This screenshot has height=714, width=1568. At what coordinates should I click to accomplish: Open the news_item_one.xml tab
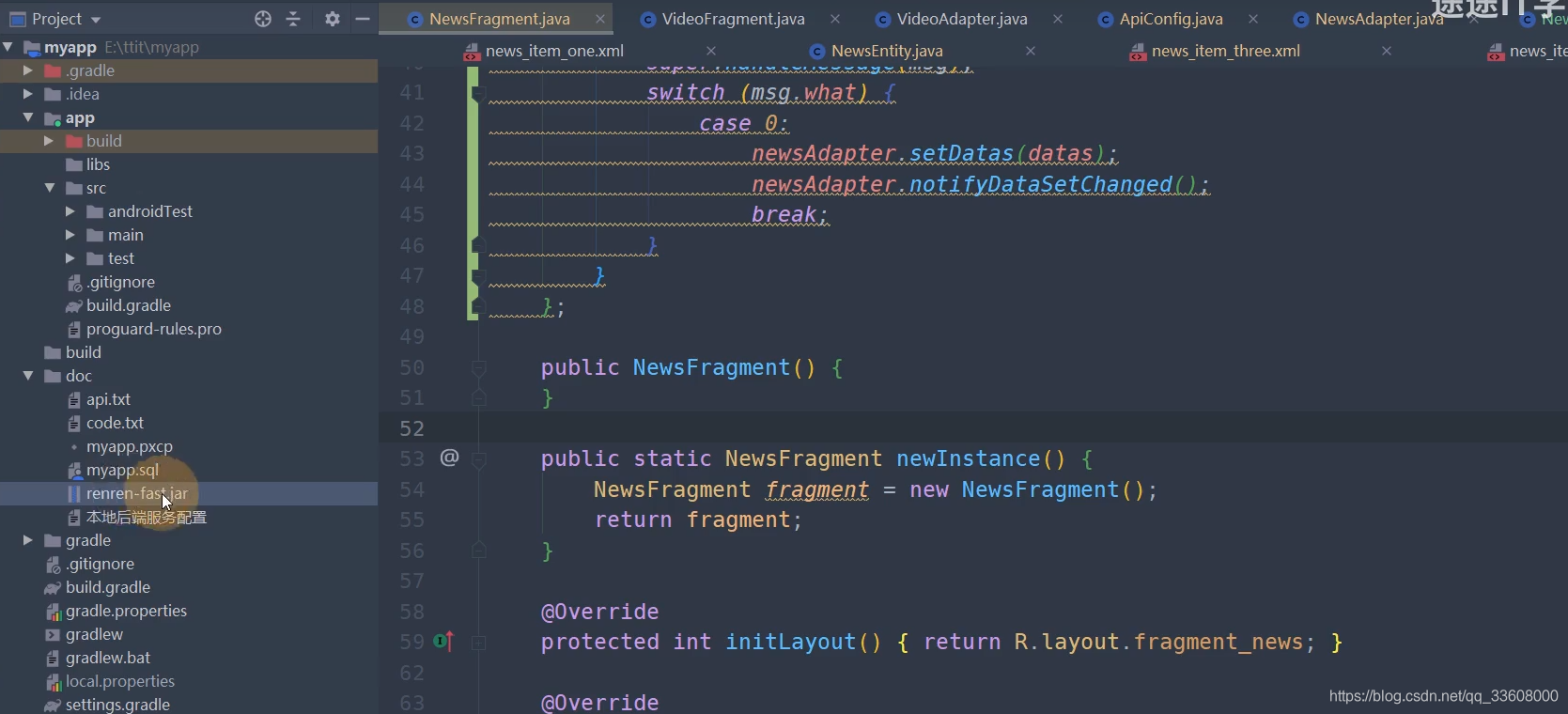coord(554,51)
